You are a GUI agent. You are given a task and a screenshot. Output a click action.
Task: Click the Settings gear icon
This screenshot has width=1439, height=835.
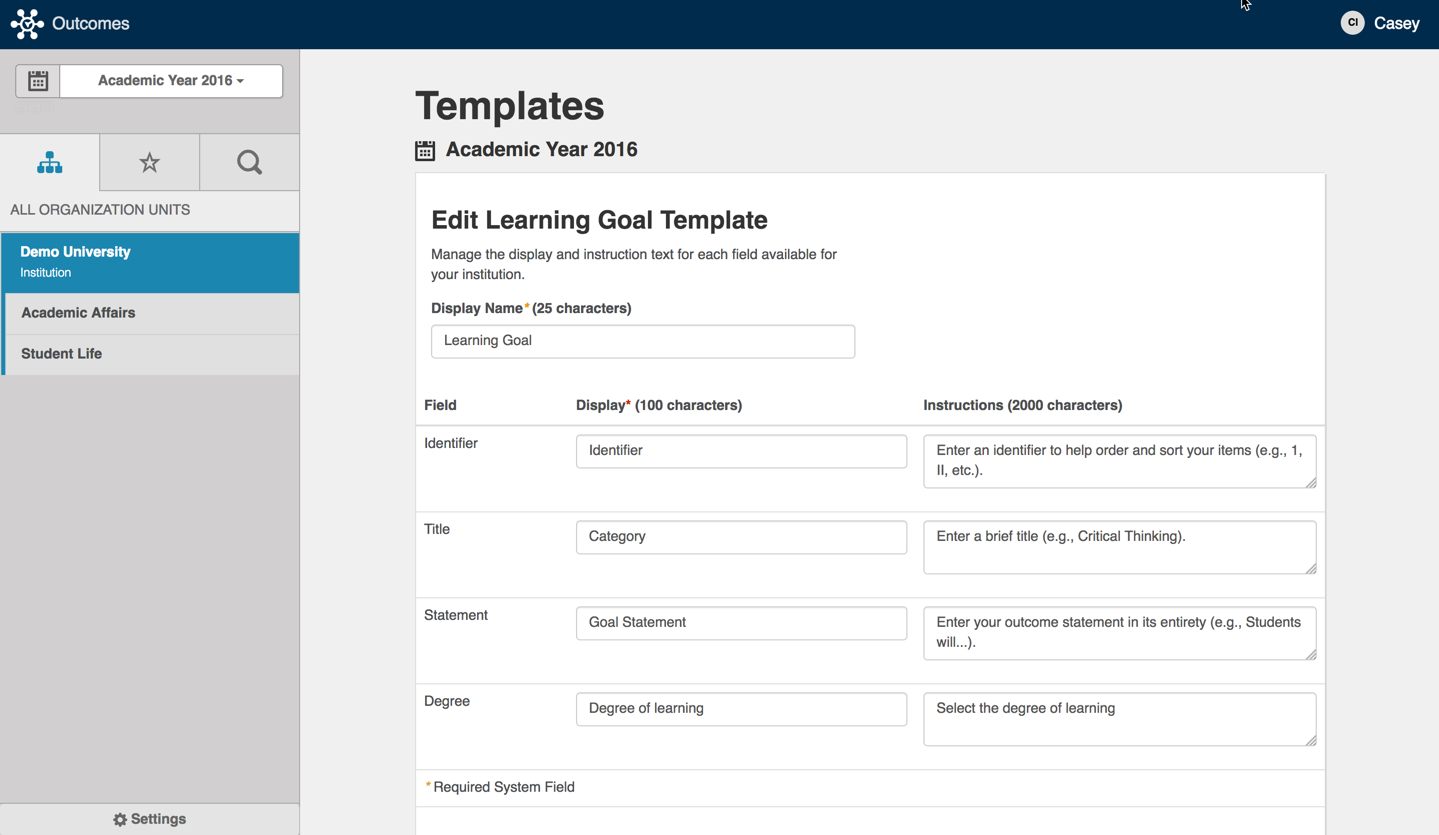(120, 820)
